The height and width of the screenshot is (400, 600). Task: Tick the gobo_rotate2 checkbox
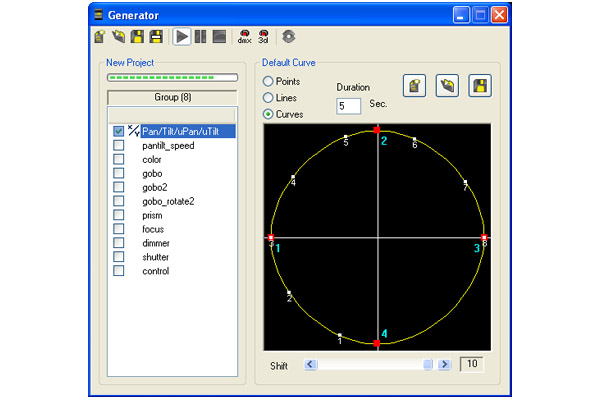coord(119,201)
